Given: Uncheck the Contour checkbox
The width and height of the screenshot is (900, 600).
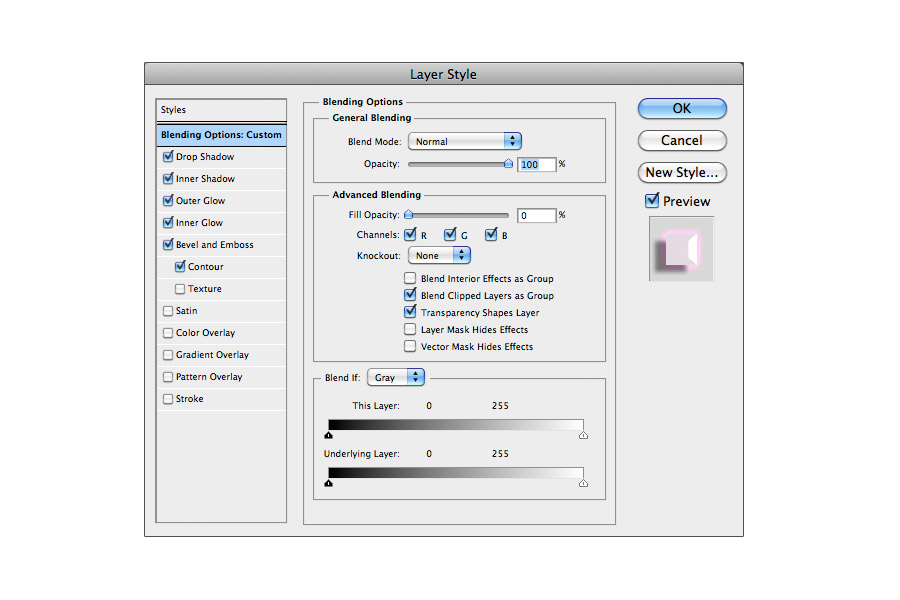Looking at the screenshot, I should 180,266.
